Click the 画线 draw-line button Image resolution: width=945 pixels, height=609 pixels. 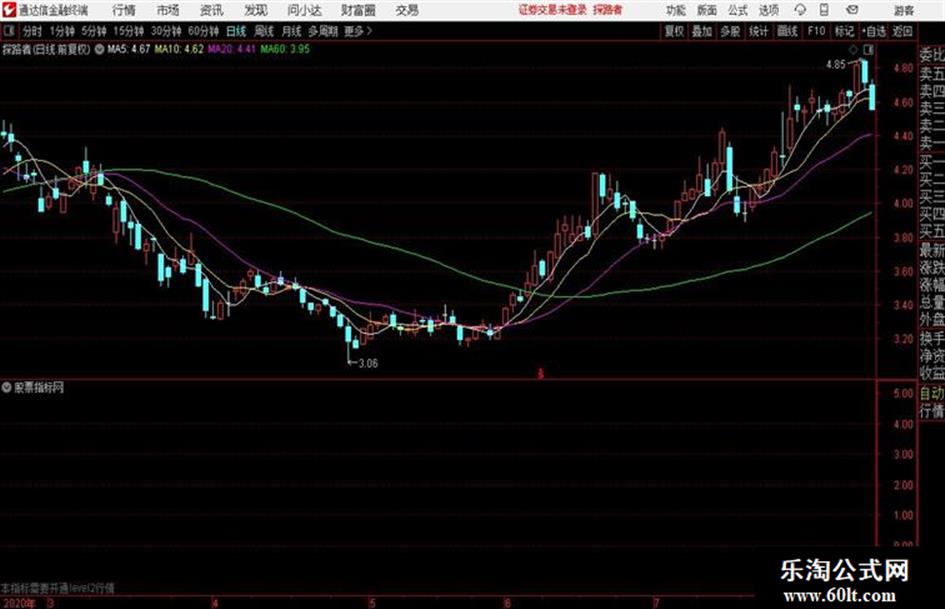click(x=787, y=31)
